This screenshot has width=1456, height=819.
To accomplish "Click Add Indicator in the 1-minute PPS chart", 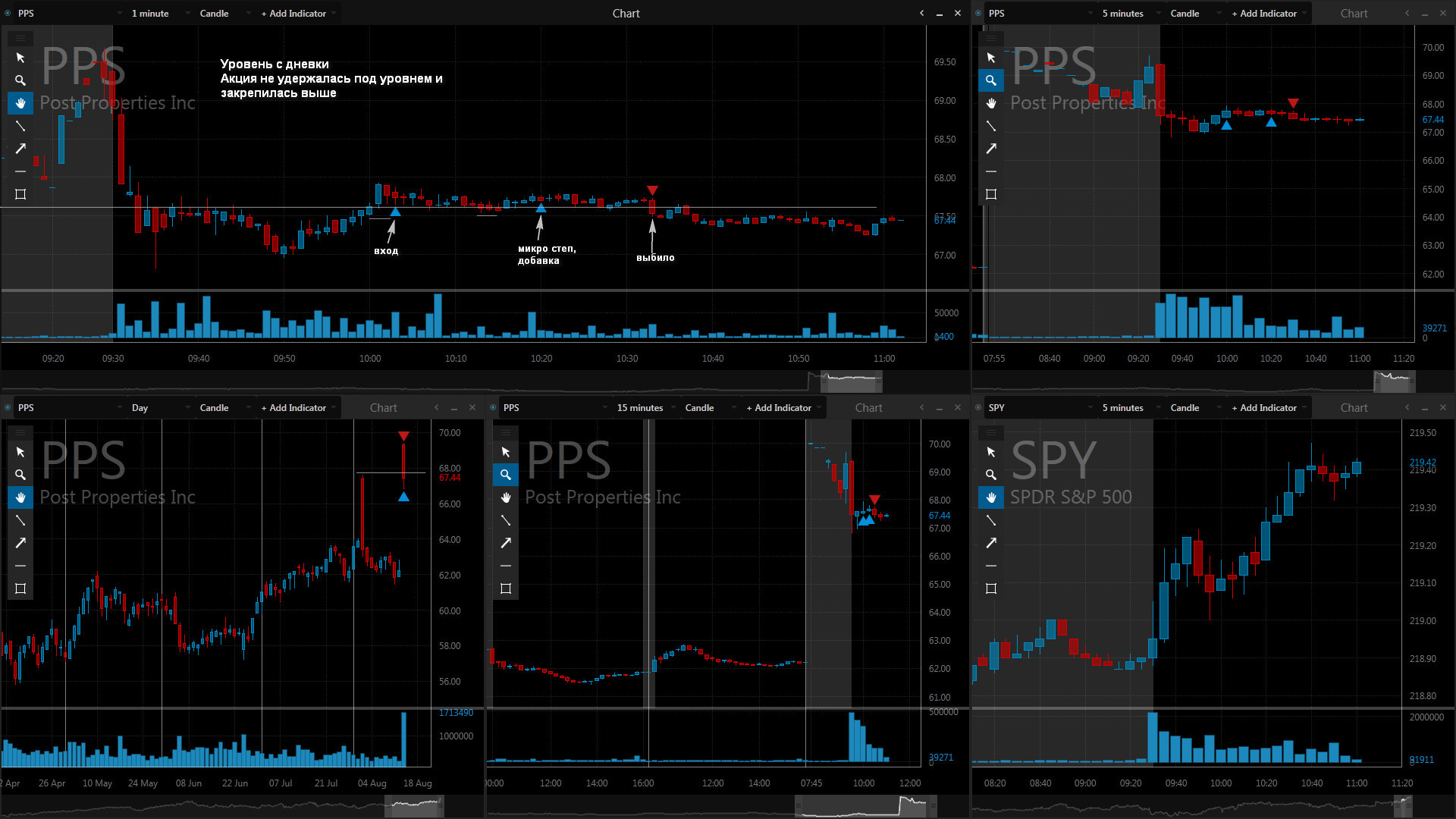I will [293, 13].
